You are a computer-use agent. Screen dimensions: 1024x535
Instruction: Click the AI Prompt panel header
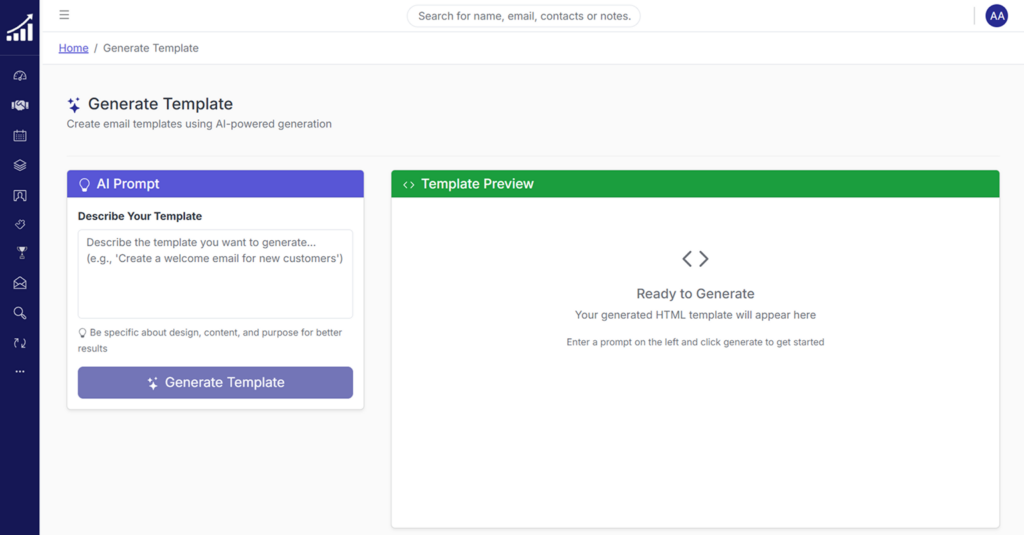tap(215, 184)
